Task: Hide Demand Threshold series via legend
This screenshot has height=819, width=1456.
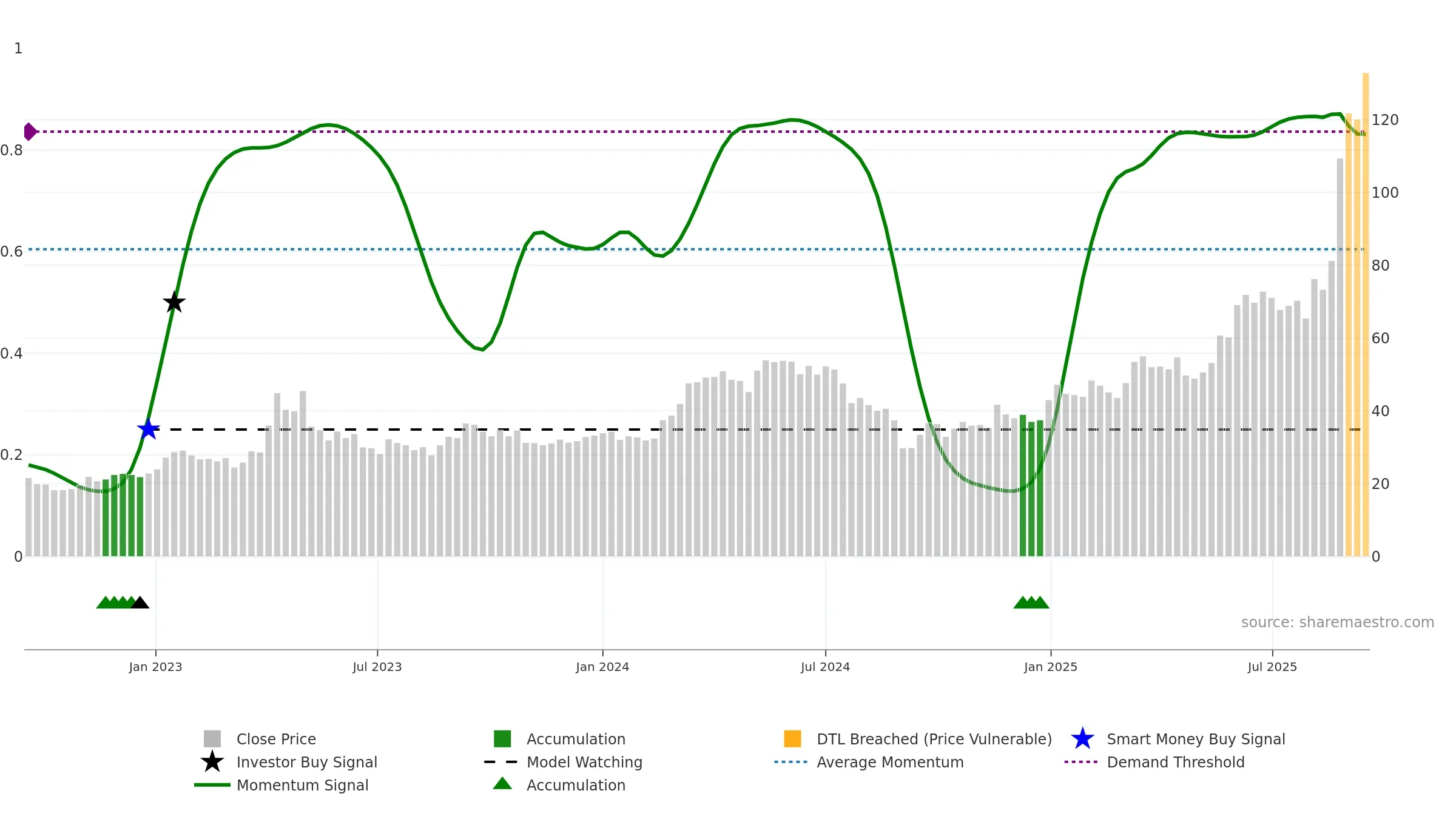Action: [x=1175, y=762]
